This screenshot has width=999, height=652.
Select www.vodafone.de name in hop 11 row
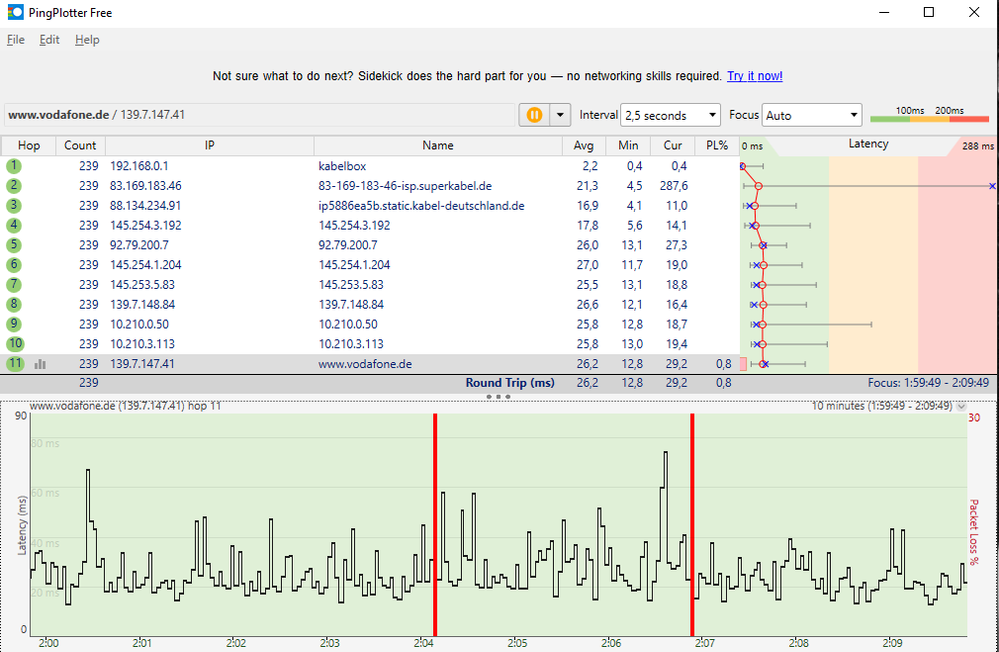pyautogui.click(x=365, y=364)
